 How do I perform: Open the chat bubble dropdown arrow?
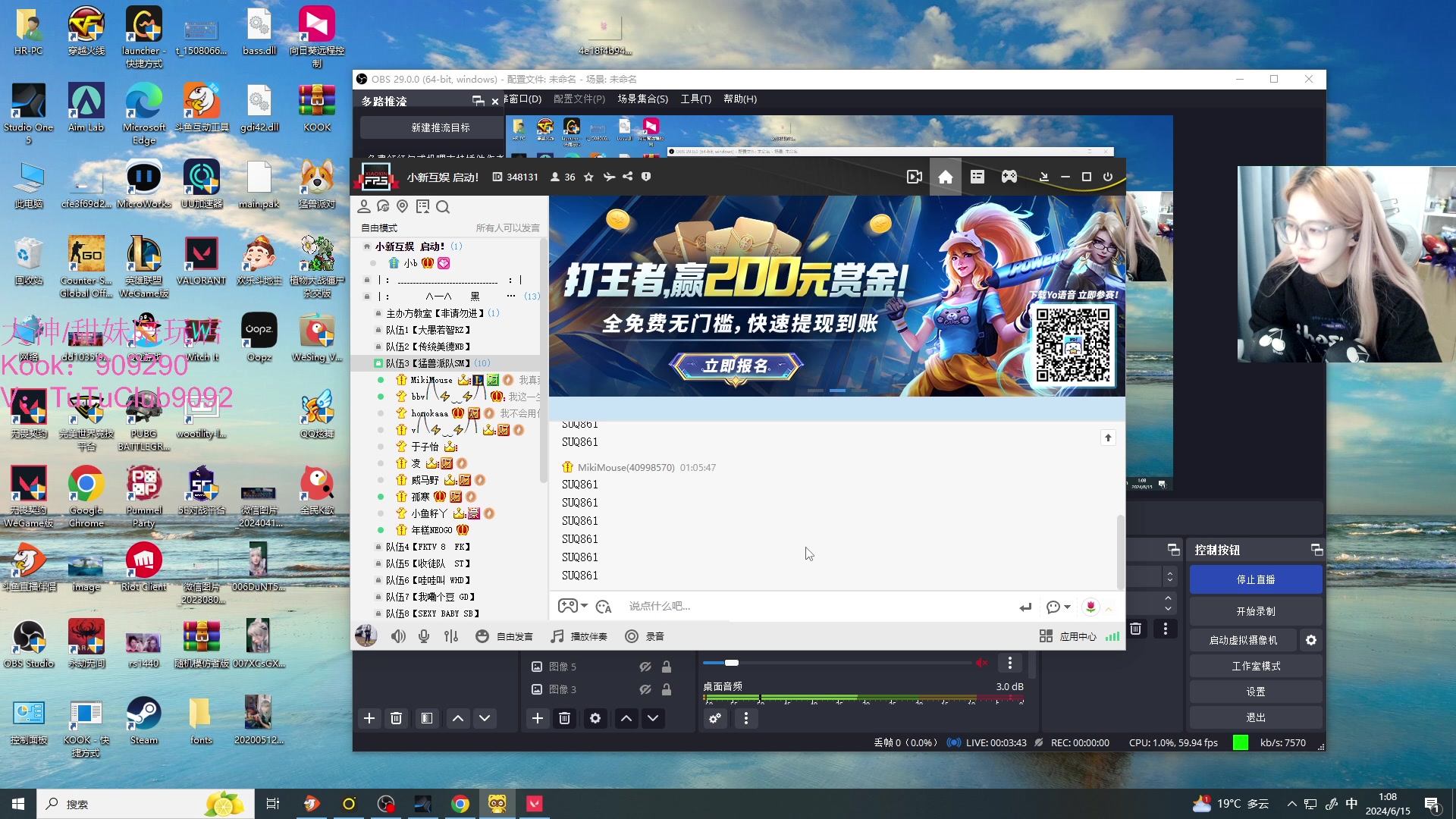[1067, 607]
